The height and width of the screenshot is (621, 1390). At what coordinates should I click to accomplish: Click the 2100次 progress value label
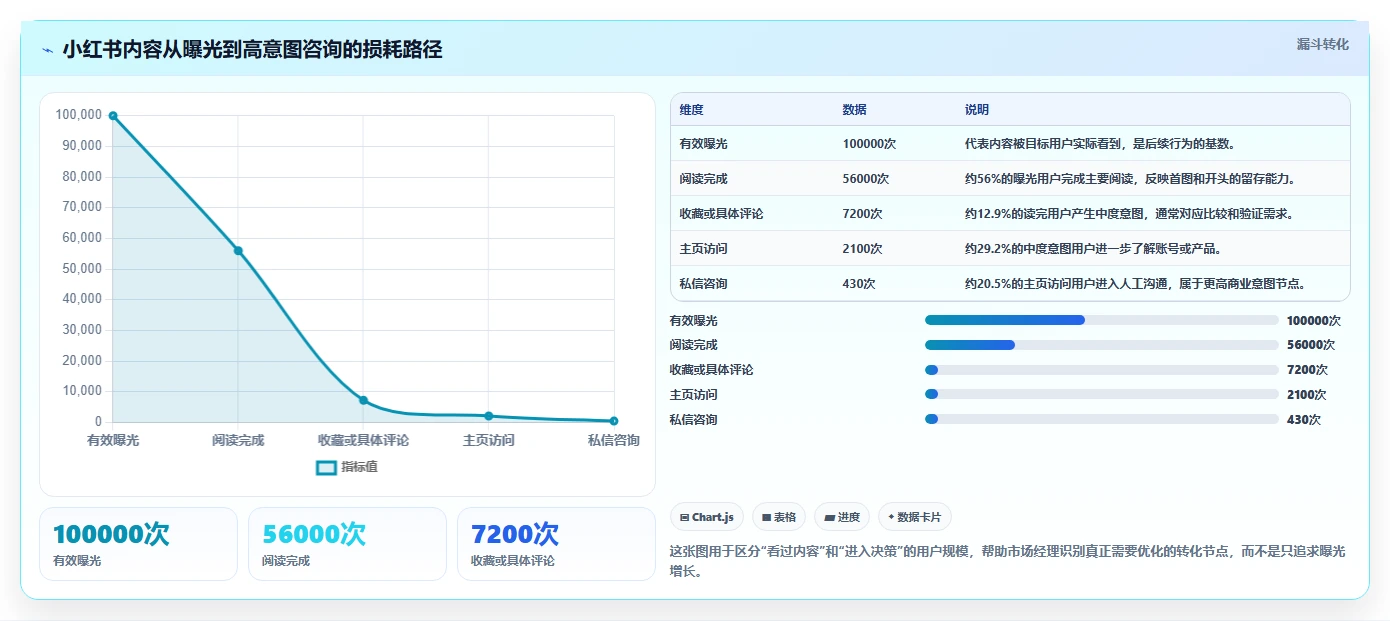pyautogui.click(x=1307, y=395)
